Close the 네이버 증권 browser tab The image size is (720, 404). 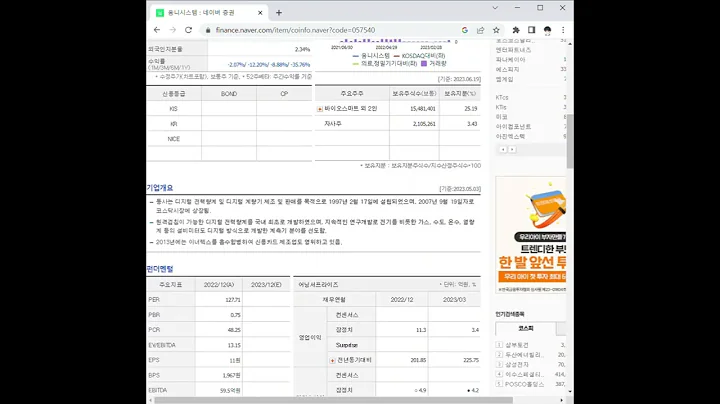tap(260, 13)
